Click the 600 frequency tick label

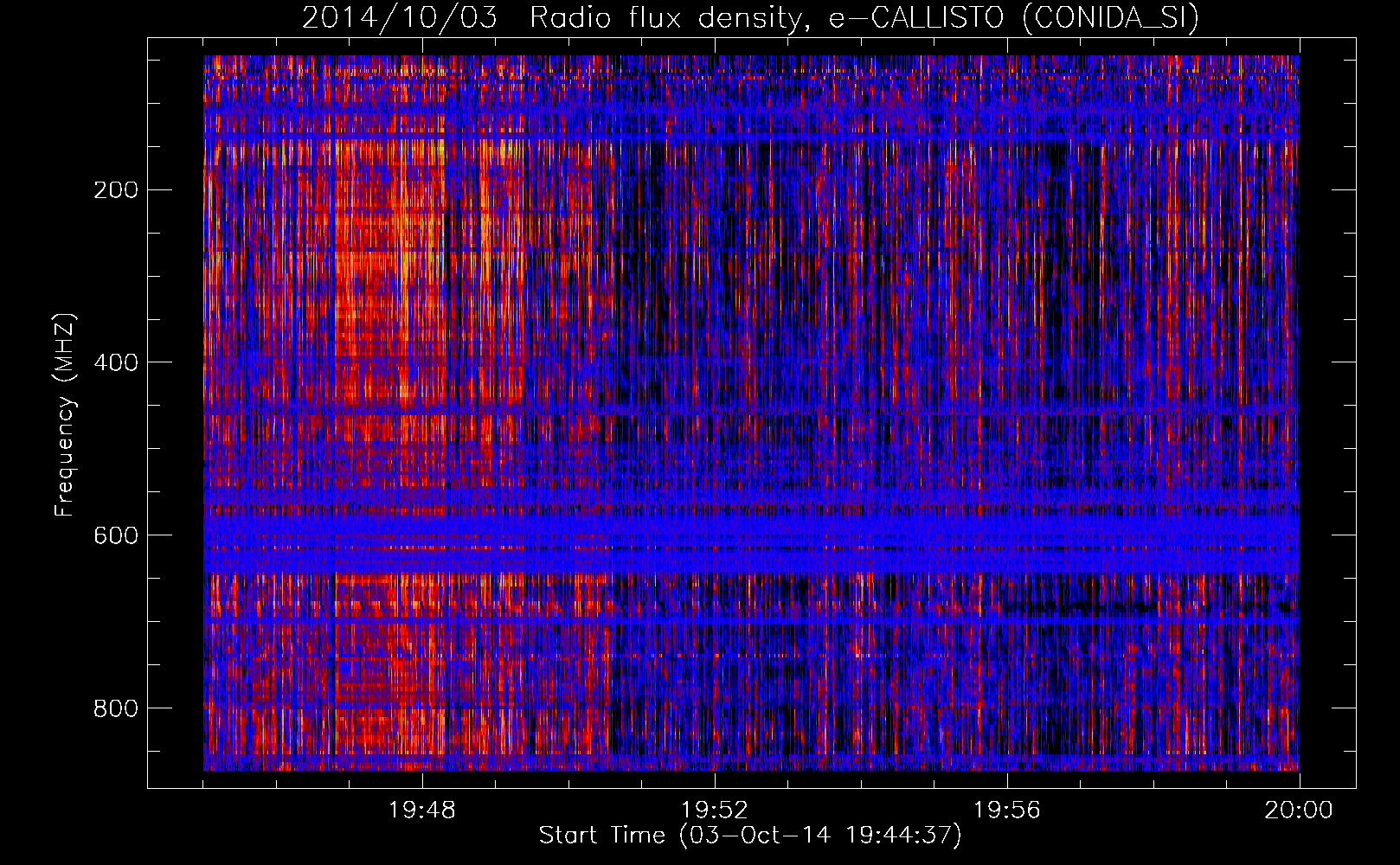point(116,535)
